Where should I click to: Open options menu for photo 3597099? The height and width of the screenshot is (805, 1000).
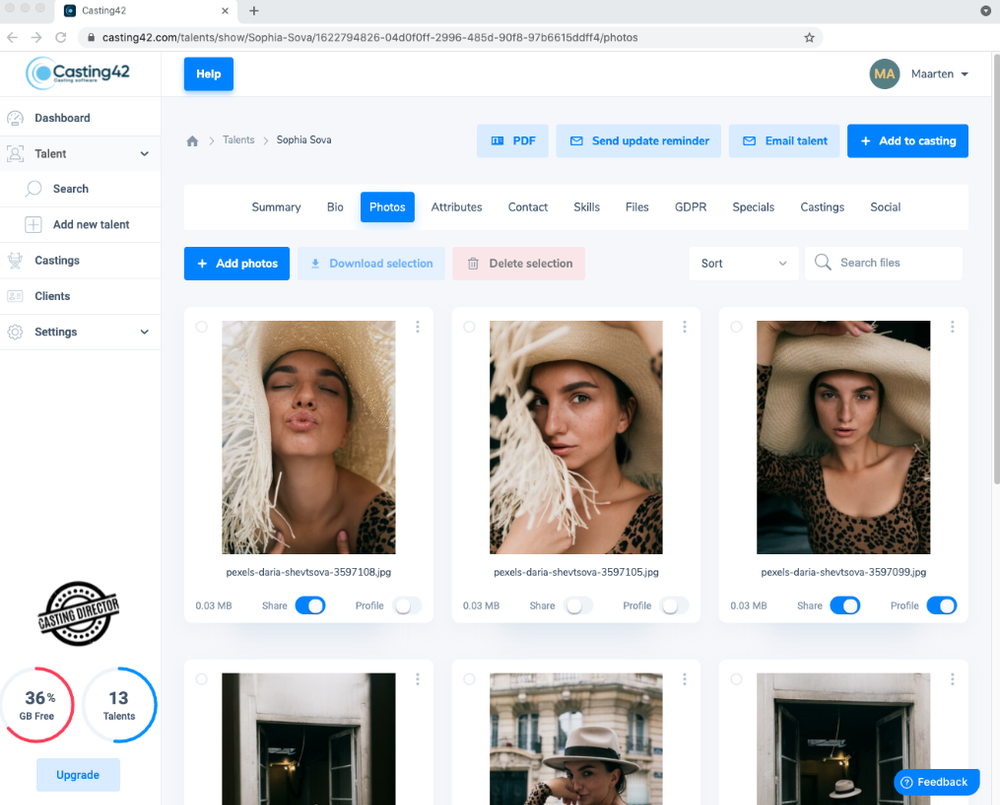point(952,327)
